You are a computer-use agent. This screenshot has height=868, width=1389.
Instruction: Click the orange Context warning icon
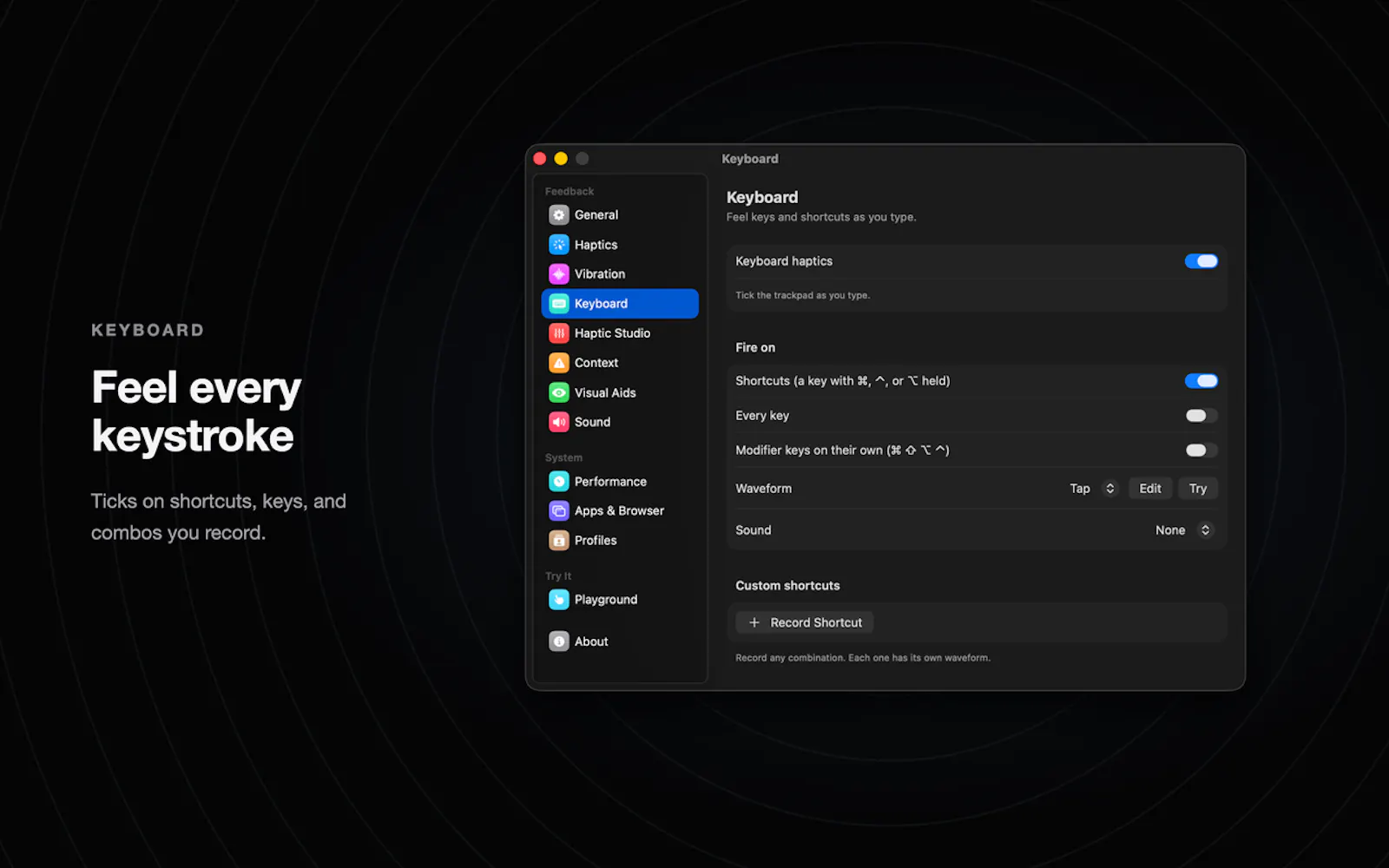(x=559, y=363)
